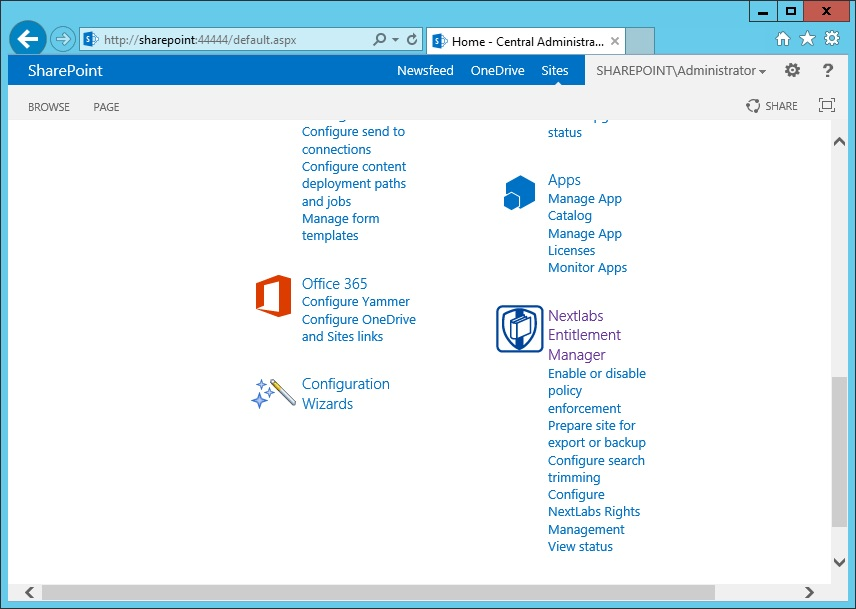Open a new blank browser tab
The width and height of the screenshot is (856, 609).
pos(640,41)
